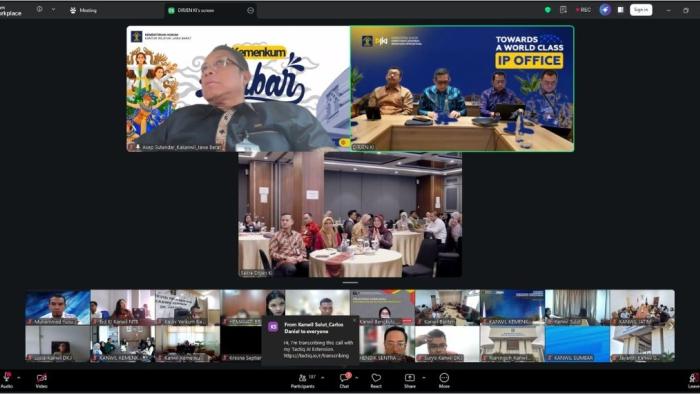The width and height of the screenshot is (700, 394).
Task: Click the Zoom Workplace logo
Action: coord(11,11)
